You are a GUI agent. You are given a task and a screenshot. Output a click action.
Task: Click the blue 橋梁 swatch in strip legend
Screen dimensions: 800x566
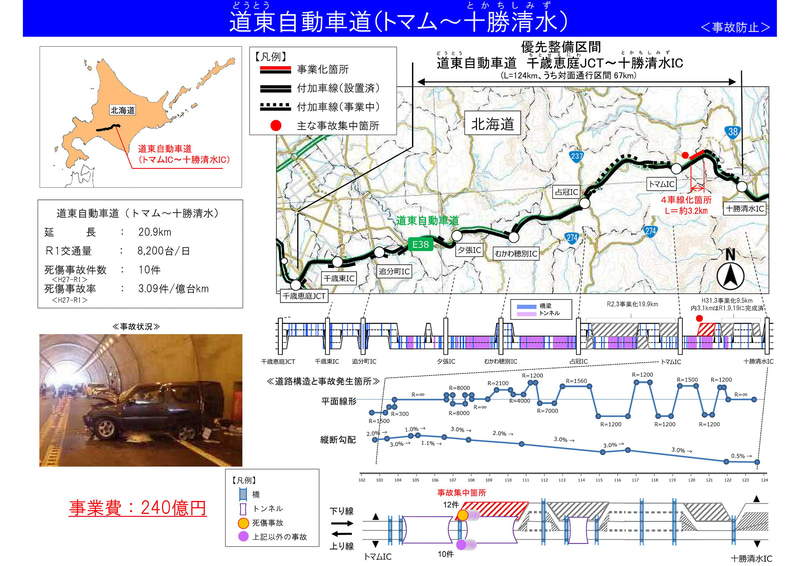(x=527, y=306)
